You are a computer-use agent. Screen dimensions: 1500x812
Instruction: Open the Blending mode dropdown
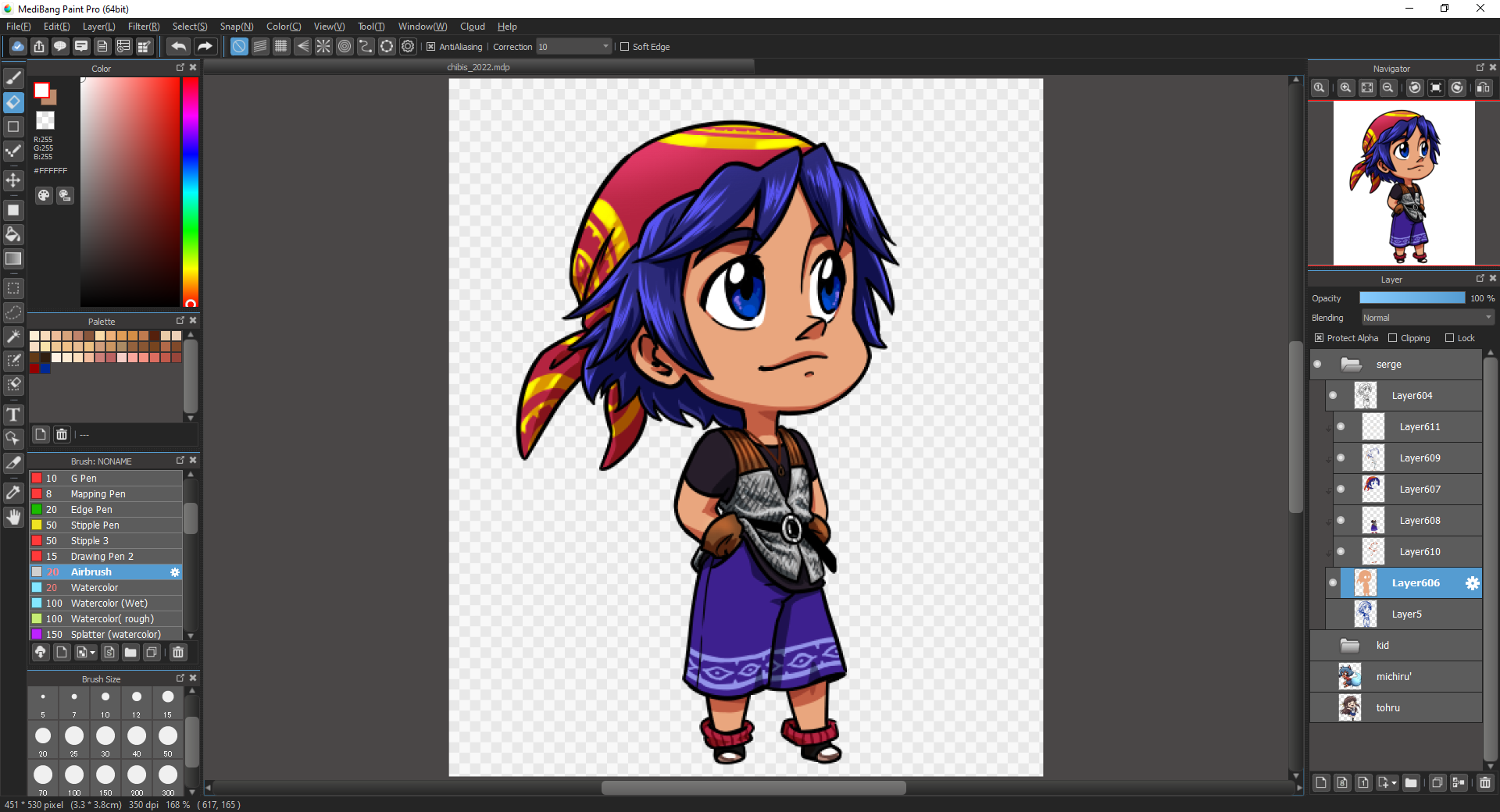(x=1427, y=318)
